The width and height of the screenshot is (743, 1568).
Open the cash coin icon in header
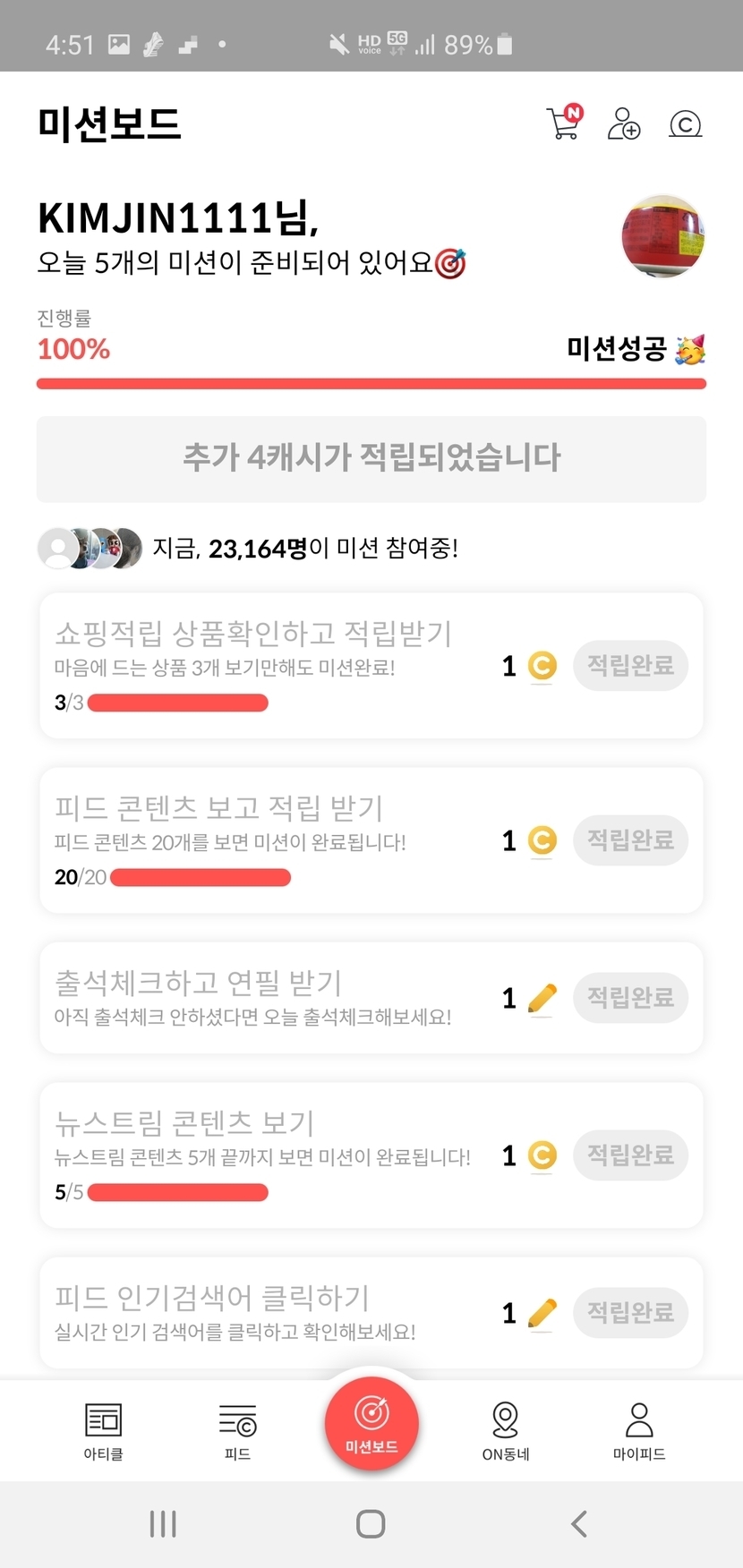point(686,124)
